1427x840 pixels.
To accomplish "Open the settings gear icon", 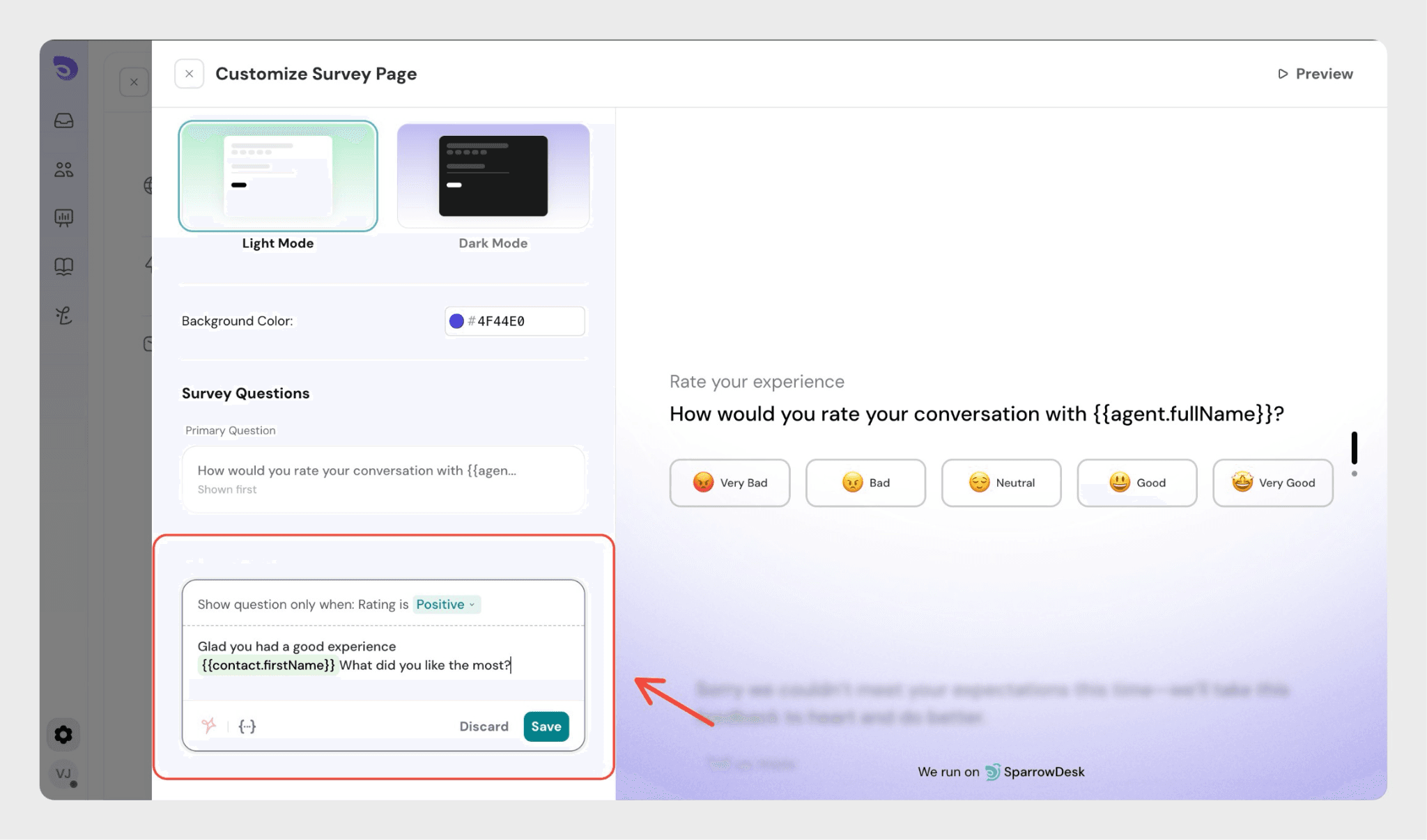I will 63,734.
